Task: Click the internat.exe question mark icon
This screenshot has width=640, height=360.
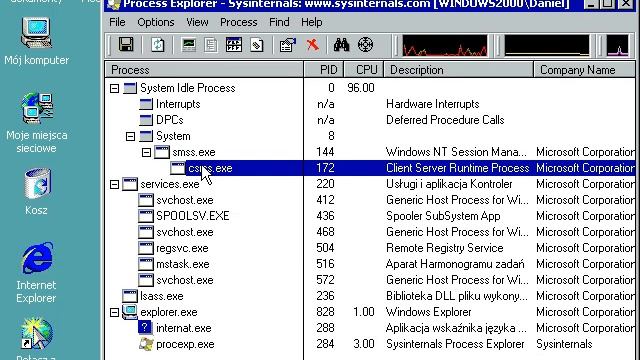Action: (x=145, y=328)
